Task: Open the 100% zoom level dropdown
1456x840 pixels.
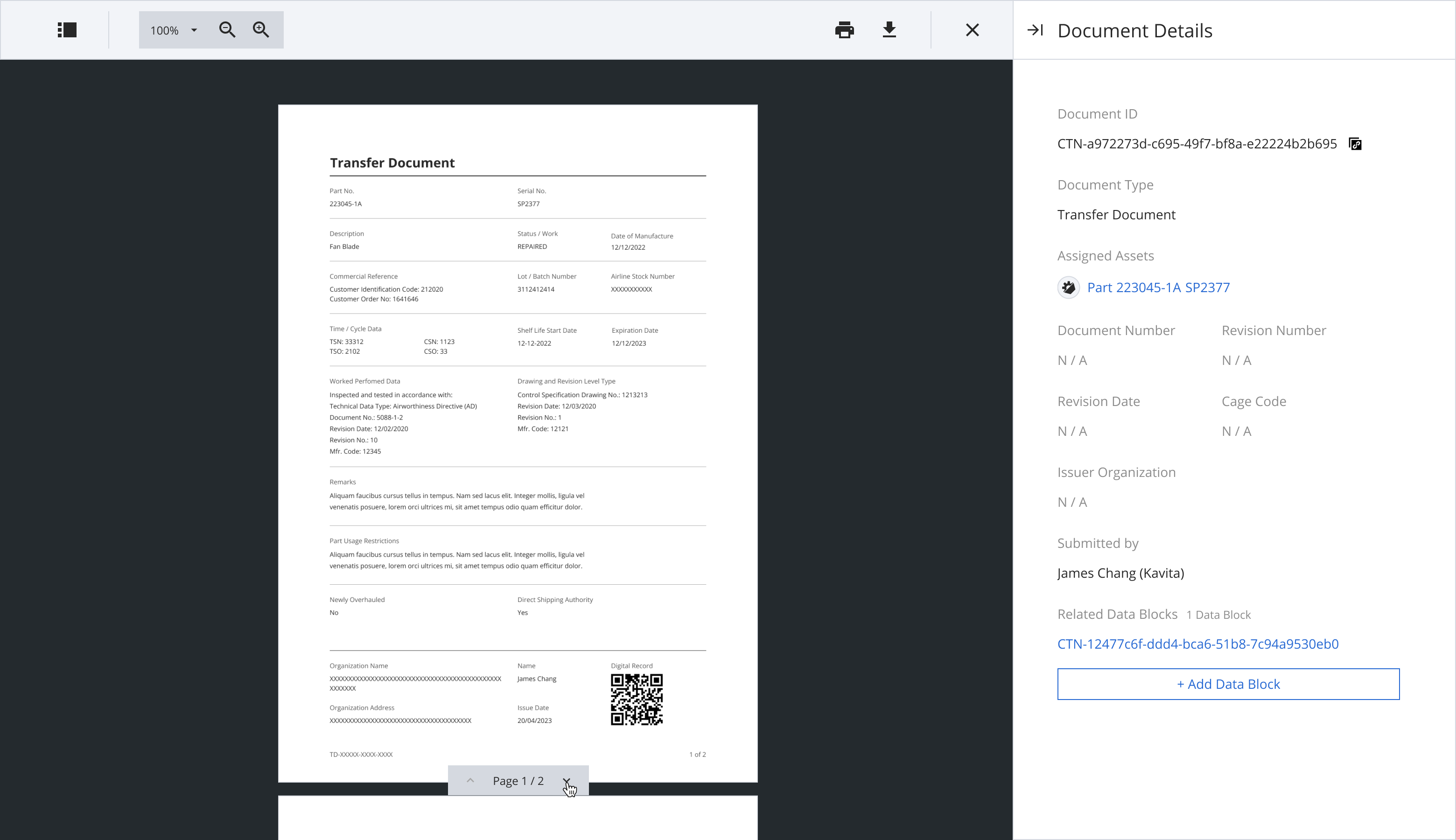Action: pos(174,31)
